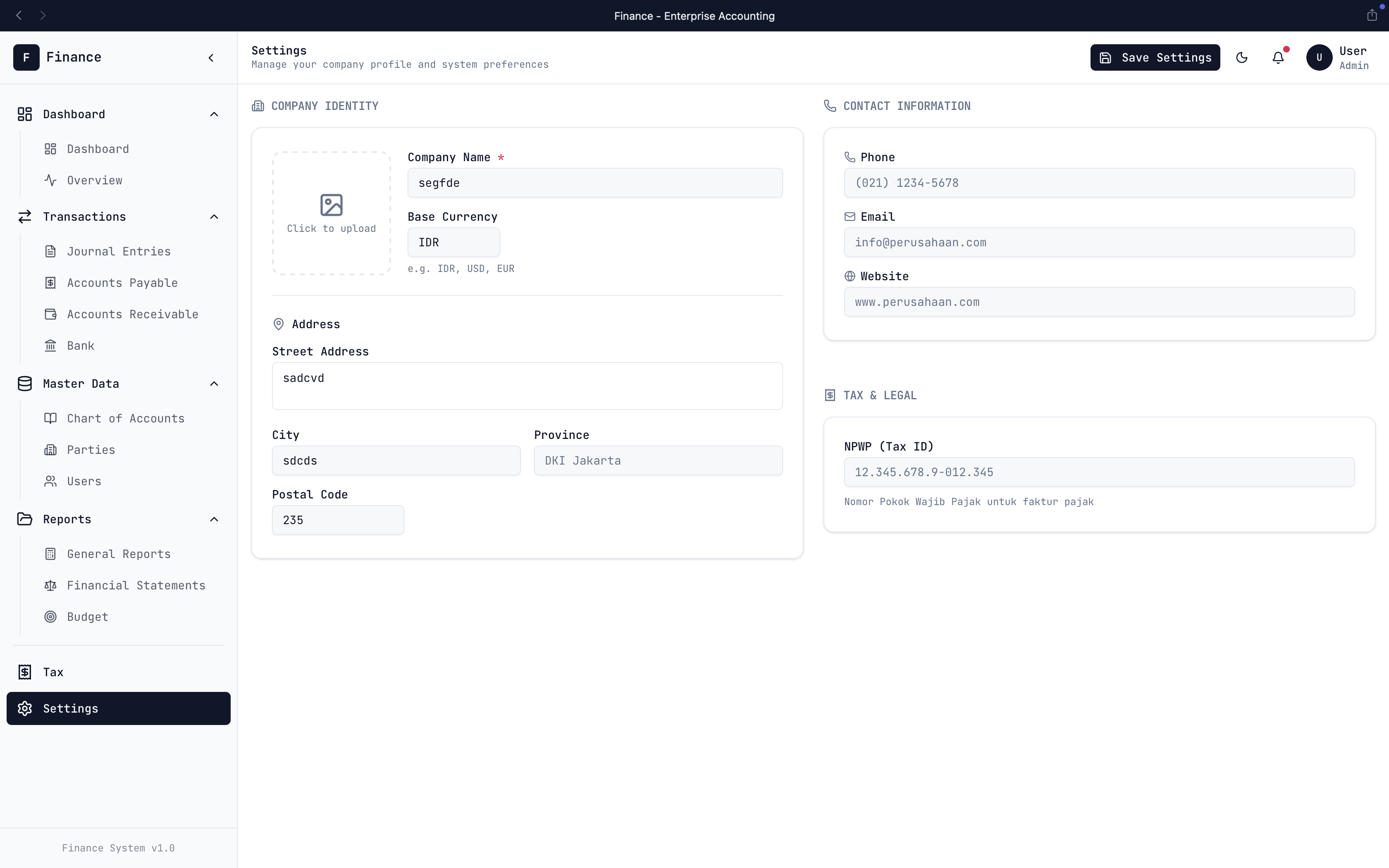
Task: Go to Journal Entries page
Action: pos(118,251)
